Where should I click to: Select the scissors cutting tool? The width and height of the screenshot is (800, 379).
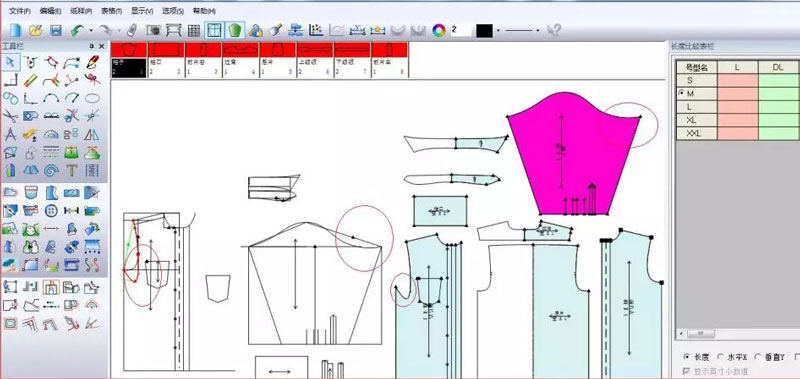tap(10, 116)
